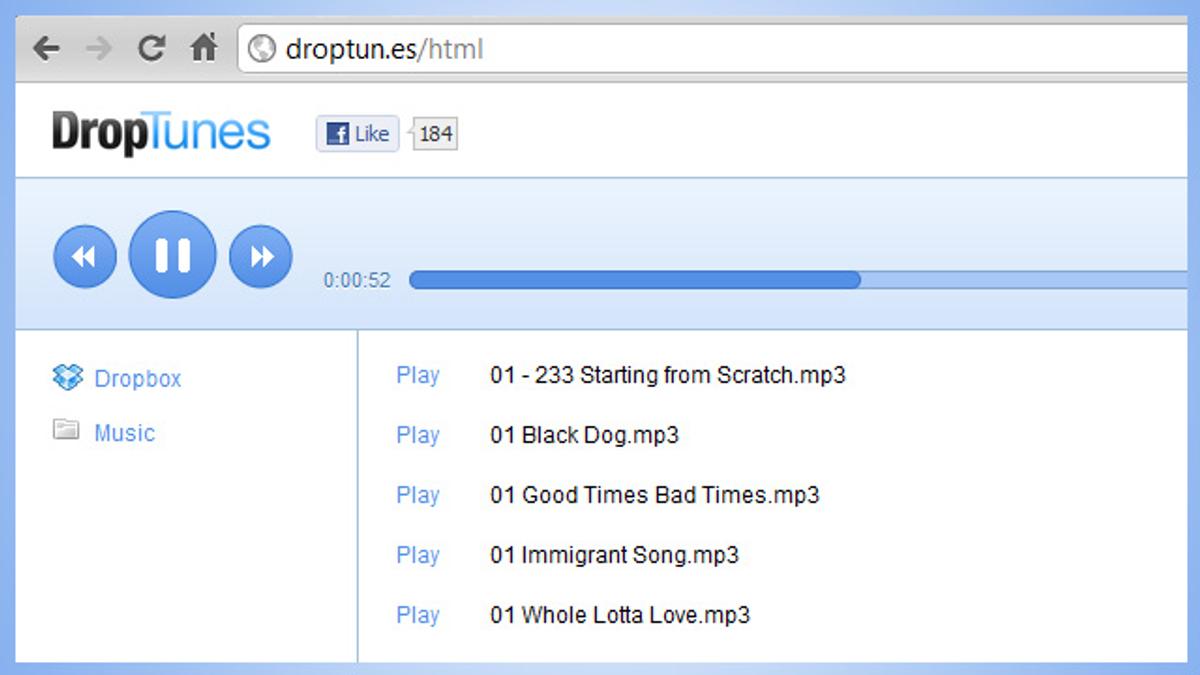Click the browser Back arrow
Image resolution: width=1200 pixels, height=675 pixels.
(x=46, y=48)
